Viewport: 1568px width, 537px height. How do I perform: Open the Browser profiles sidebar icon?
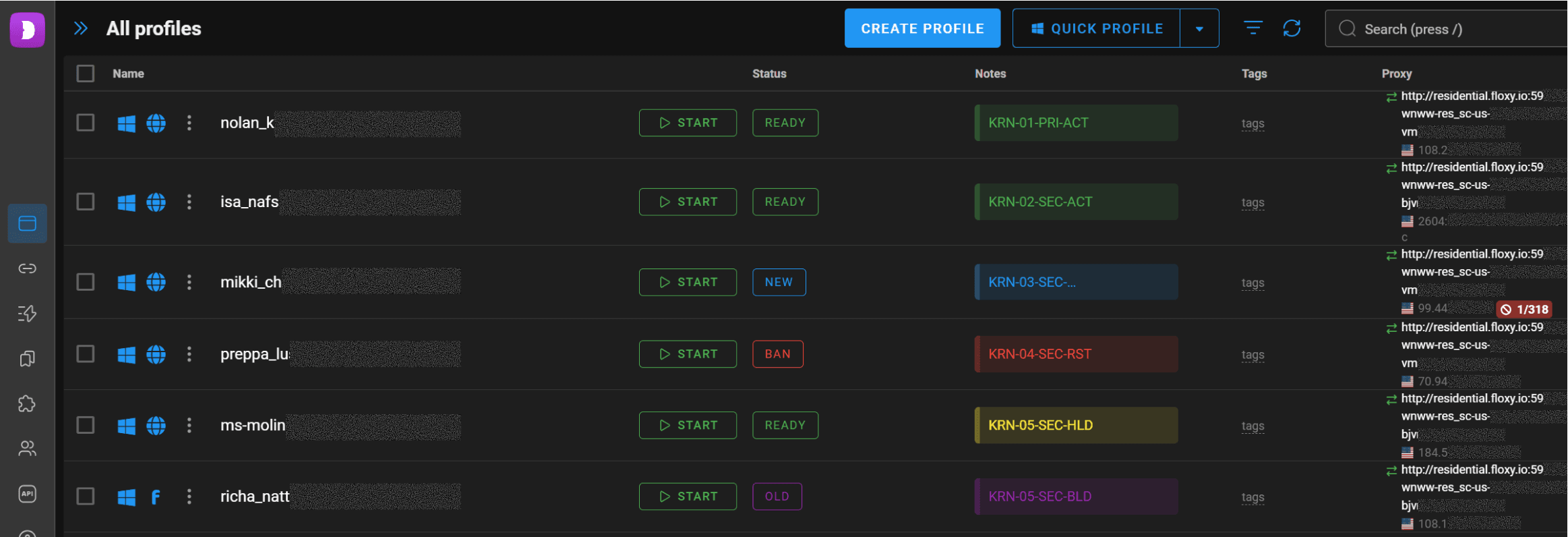click(27, 223)
